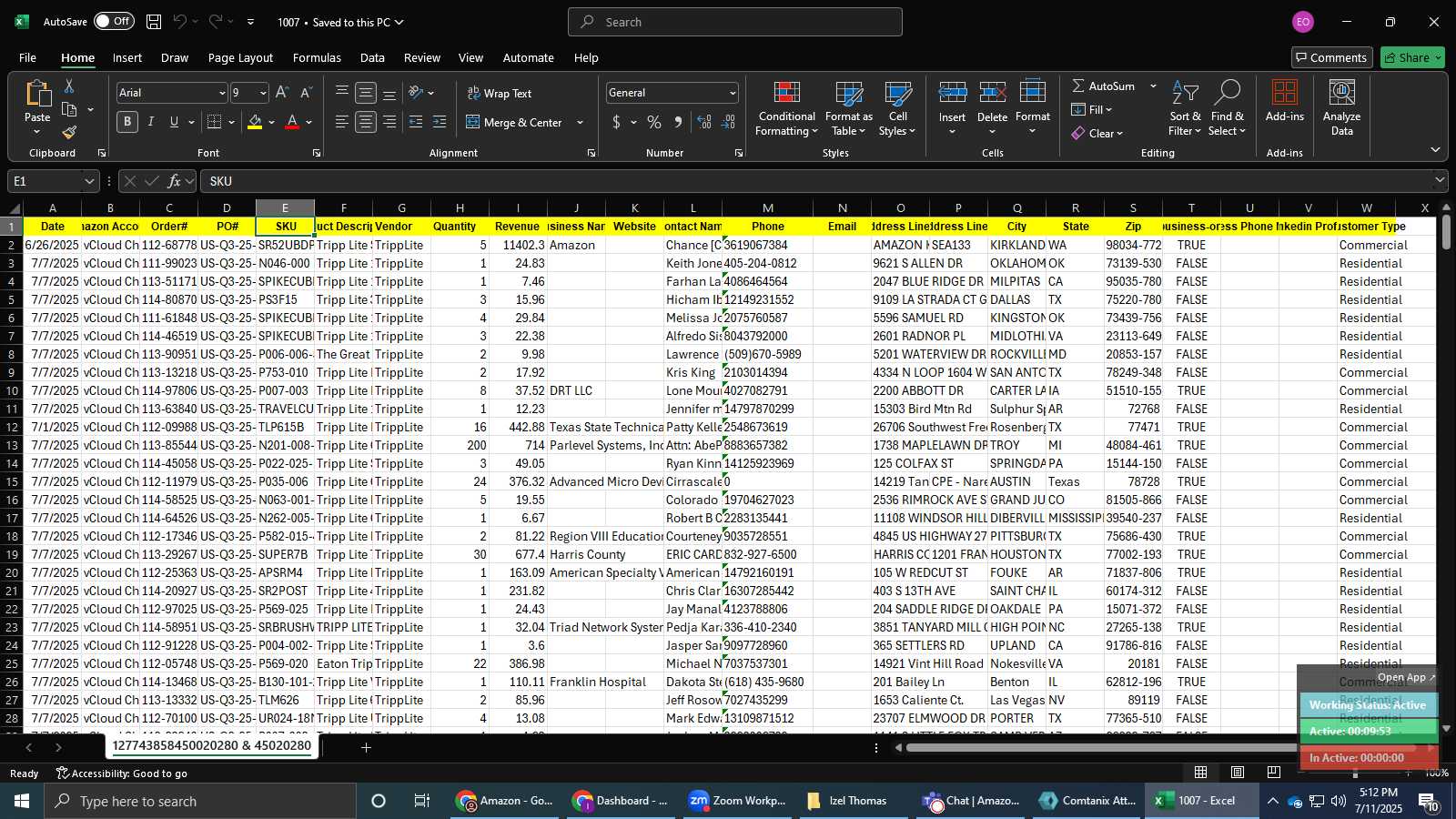Switch to the Insert tab
Image resolution: width=1456 pixels, height=819 pixels.
(x=127, y=57)
